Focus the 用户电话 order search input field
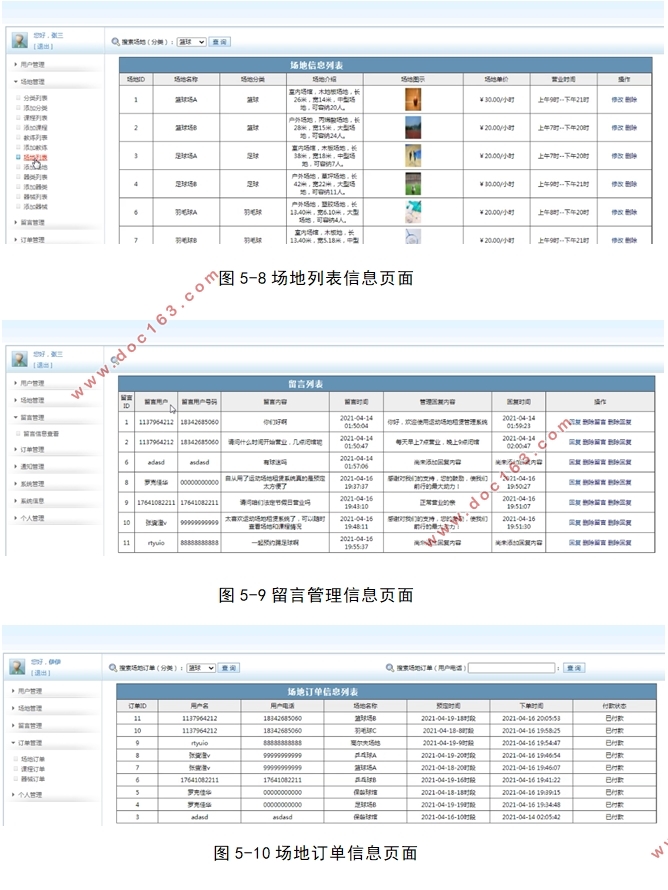 [511, 668]
